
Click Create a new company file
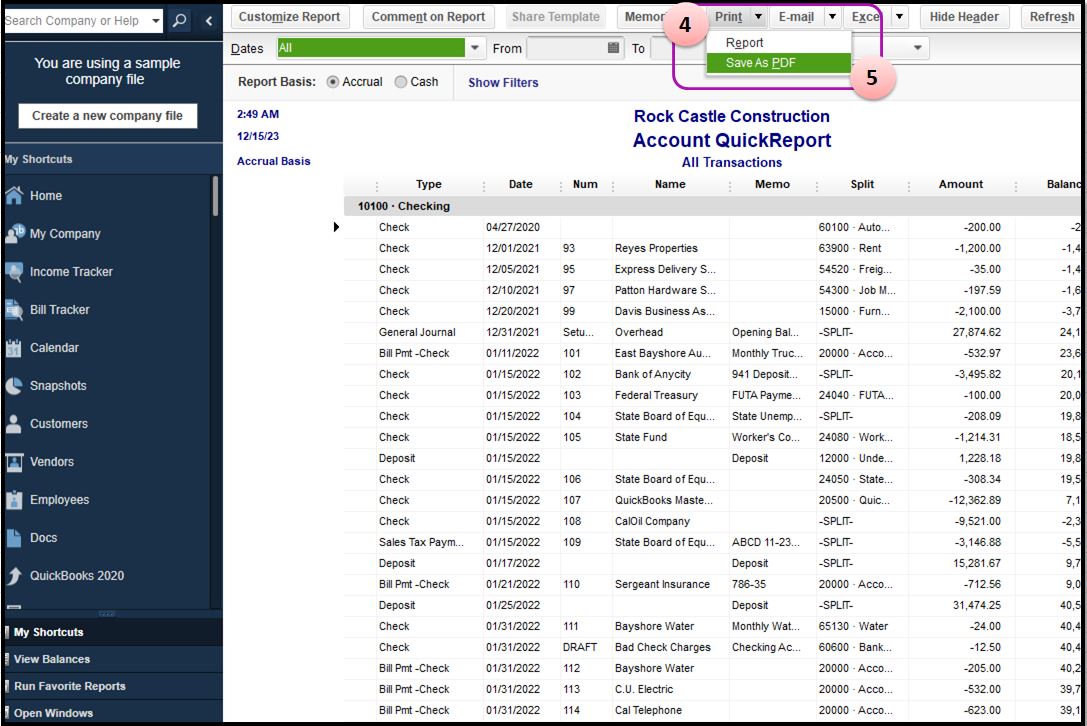107,116
